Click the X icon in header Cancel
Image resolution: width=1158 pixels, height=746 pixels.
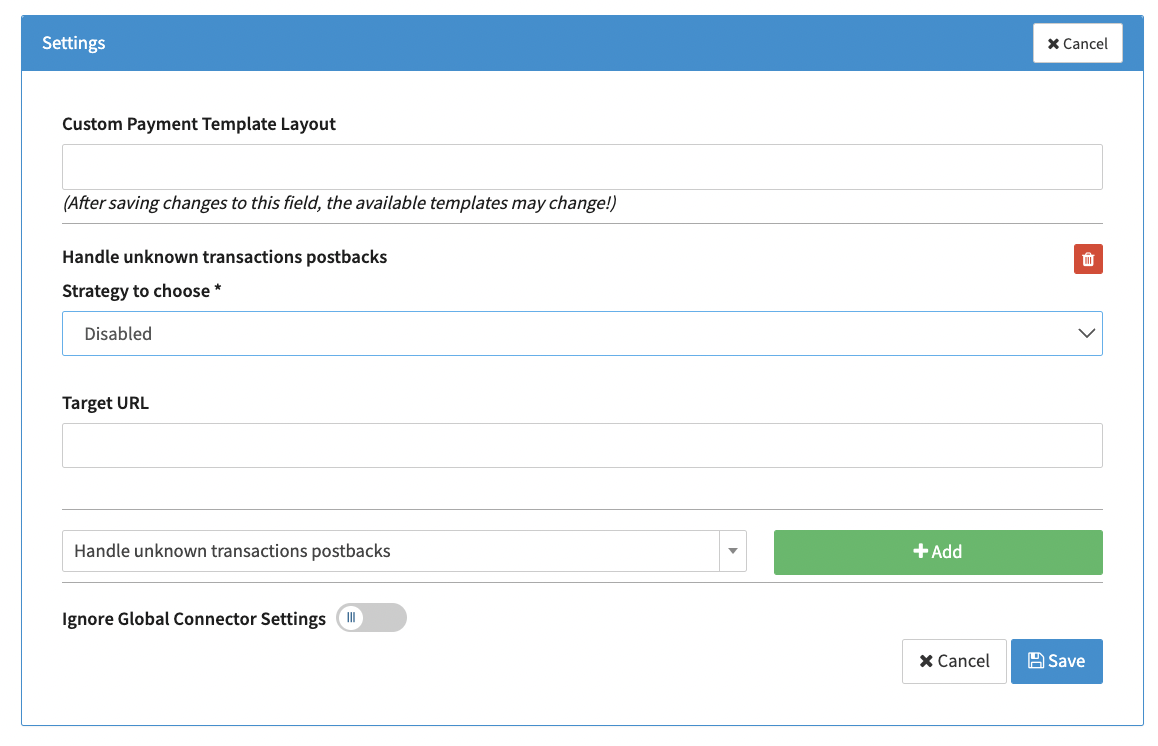(1053, 44)
